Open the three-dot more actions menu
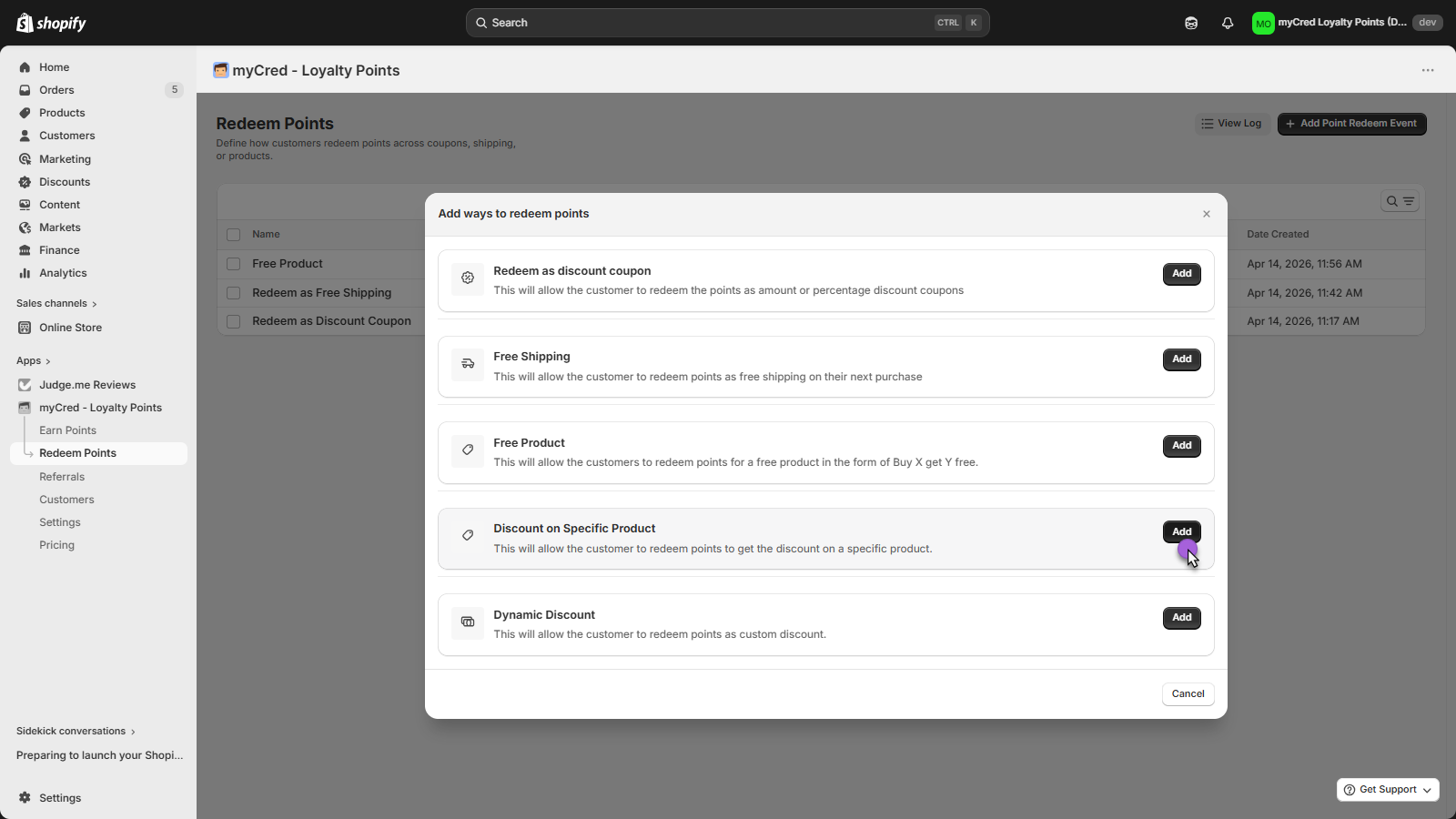1456x819 pixels. (1428, 70)
